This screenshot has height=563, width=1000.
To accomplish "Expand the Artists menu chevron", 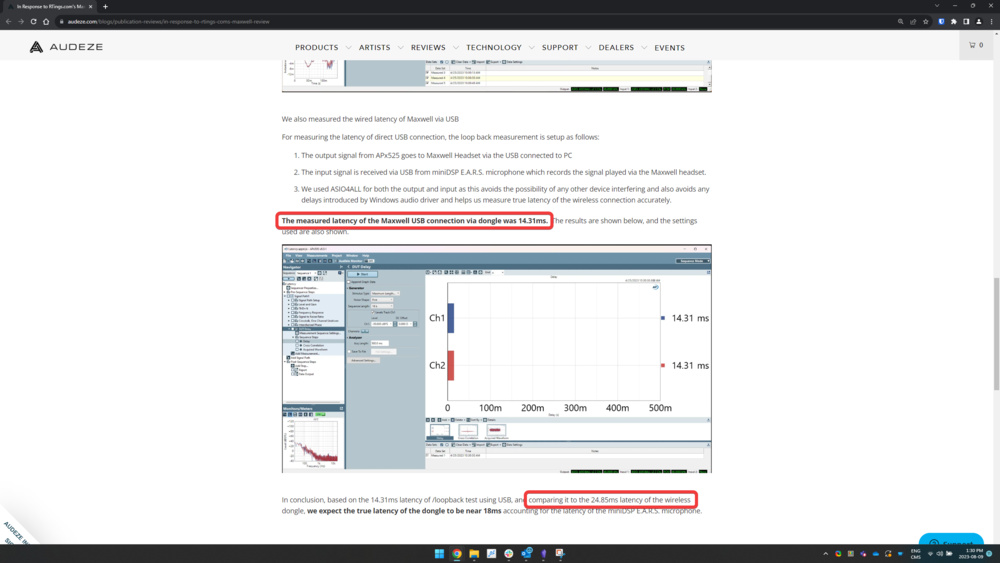I will click(400, 48).
